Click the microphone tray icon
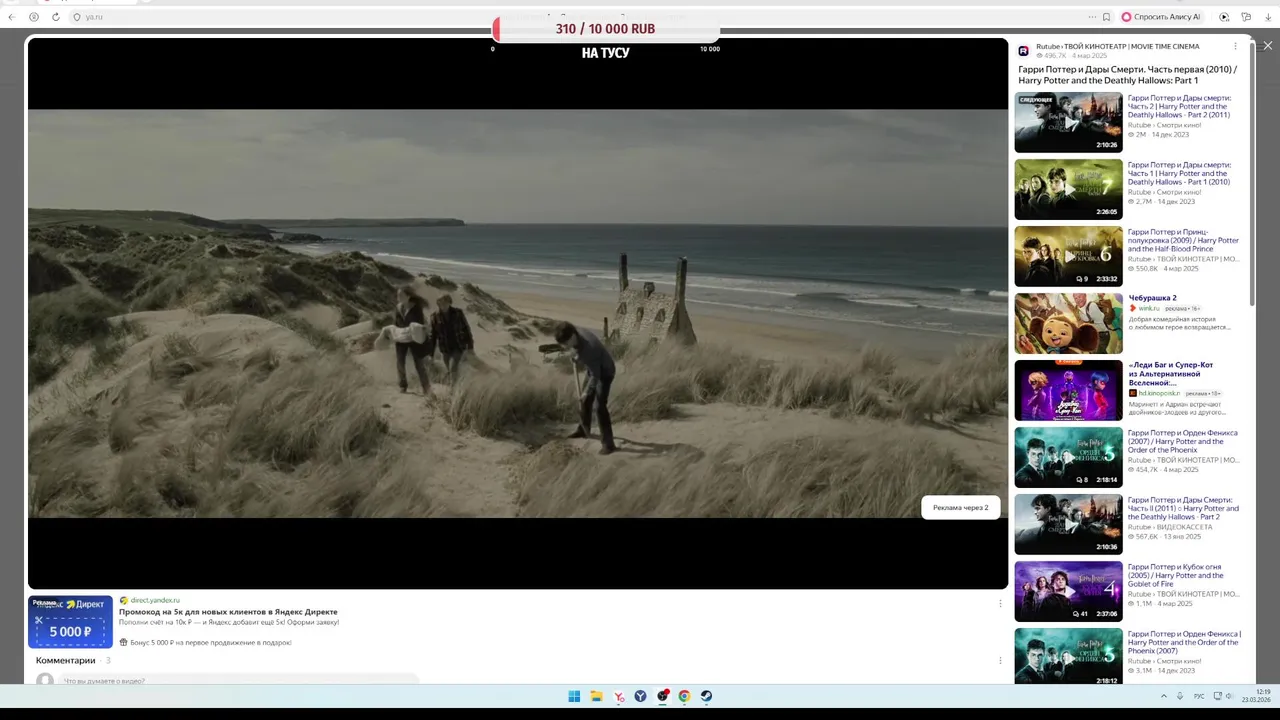 pyautogui.click(x=1180, y=696)
